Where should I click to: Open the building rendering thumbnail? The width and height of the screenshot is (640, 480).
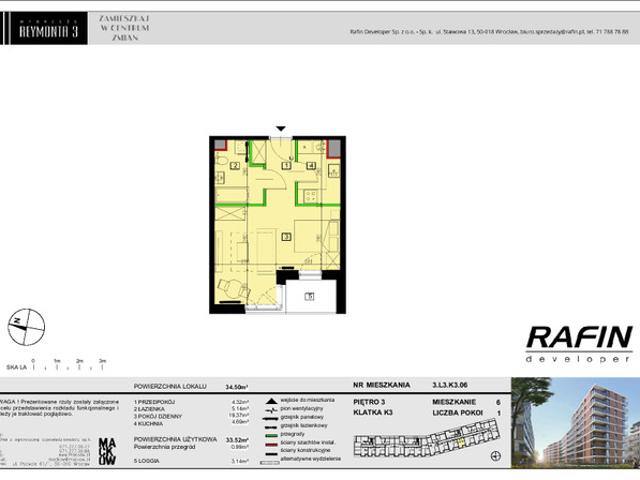point(576,422)
